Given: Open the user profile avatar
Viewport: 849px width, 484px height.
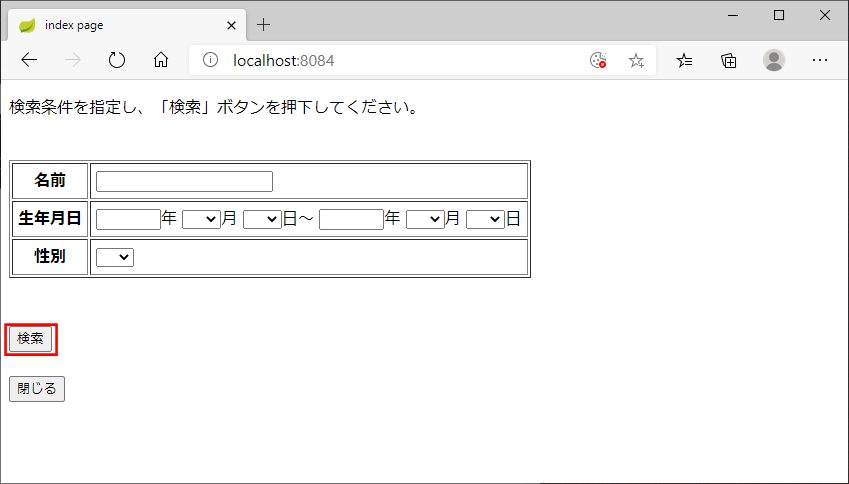Looking at the screenshot, I should [774, 60].
